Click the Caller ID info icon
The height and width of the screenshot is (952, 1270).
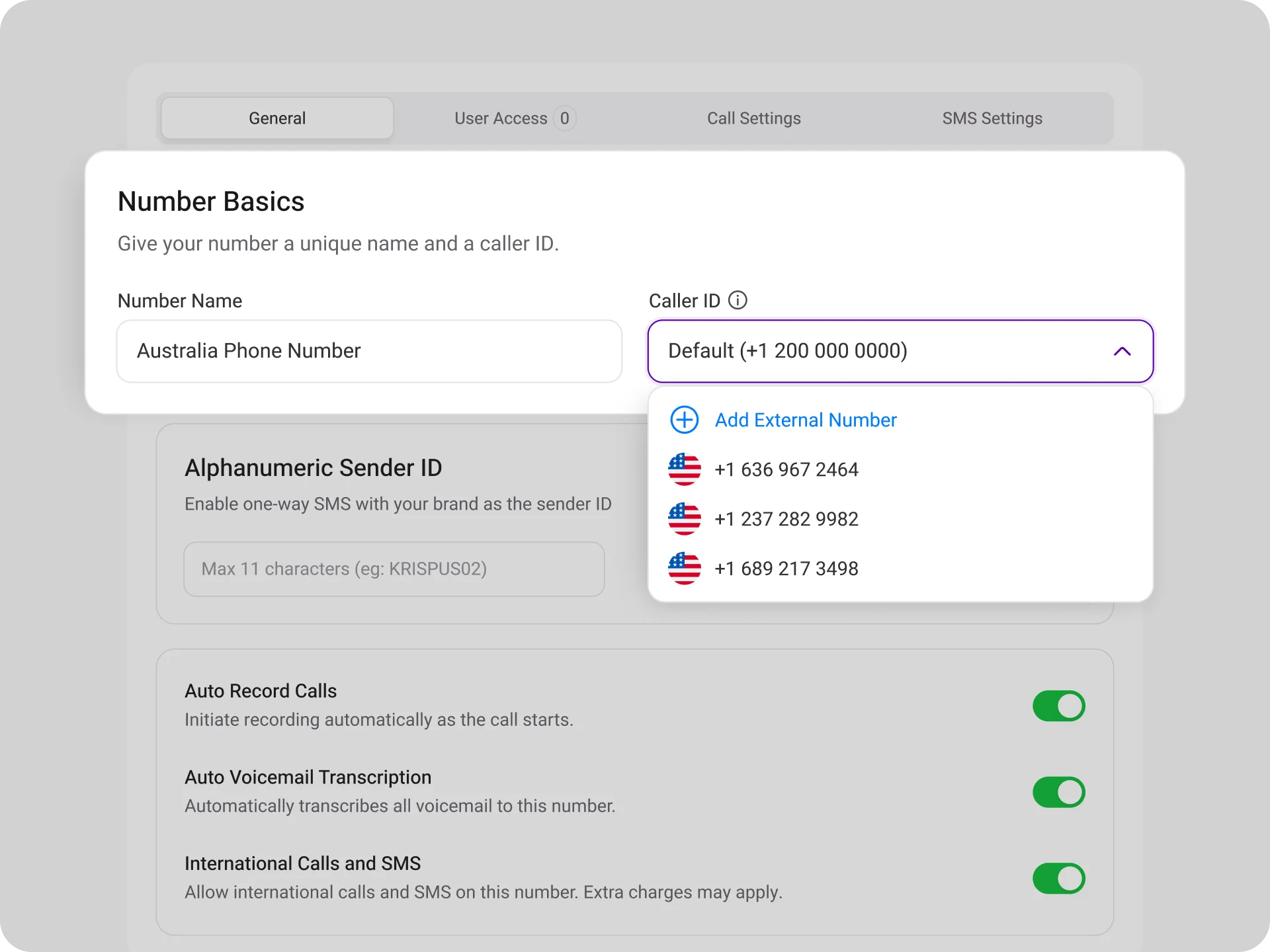[738, 300]
